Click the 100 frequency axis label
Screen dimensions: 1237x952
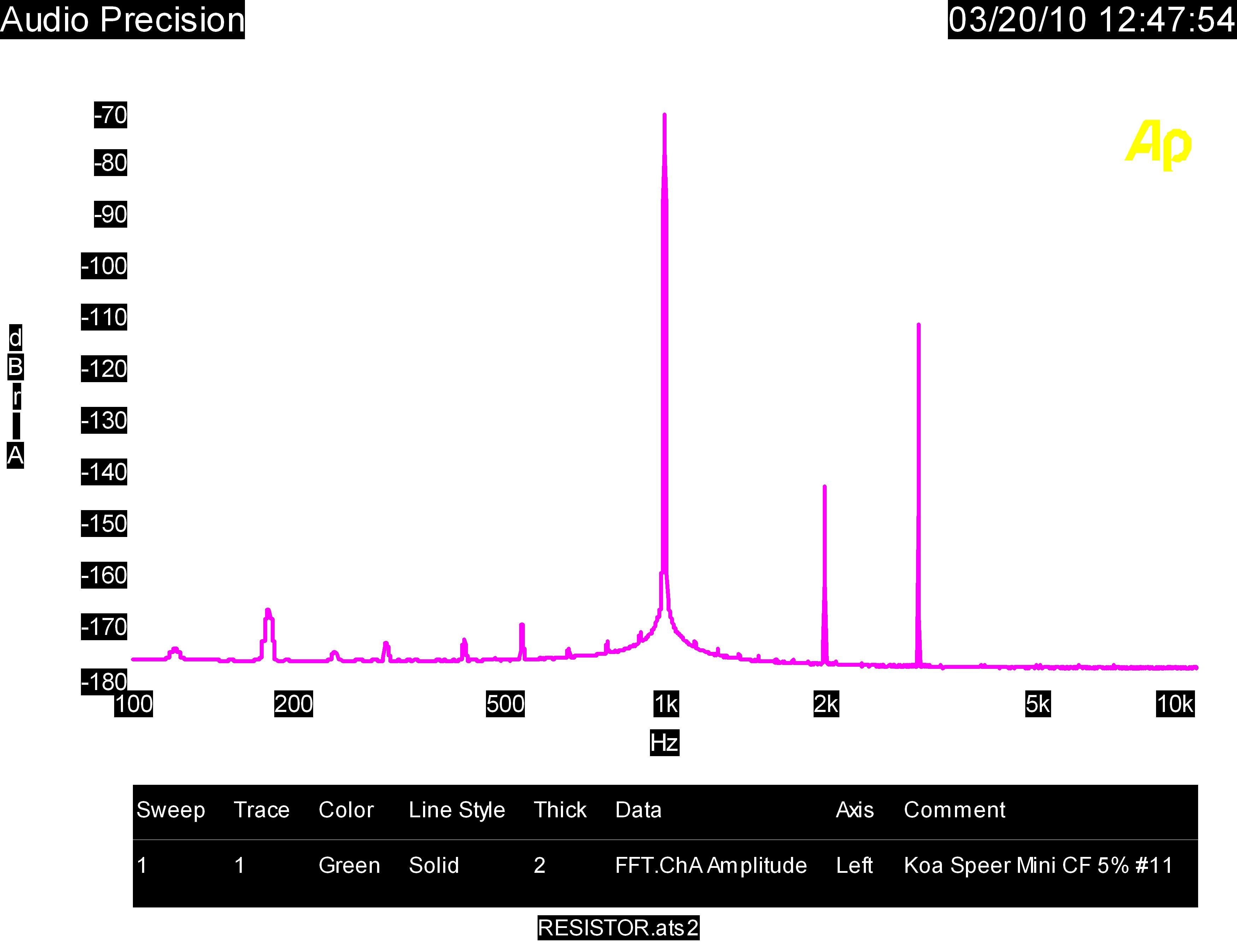[x=134, y=704]
